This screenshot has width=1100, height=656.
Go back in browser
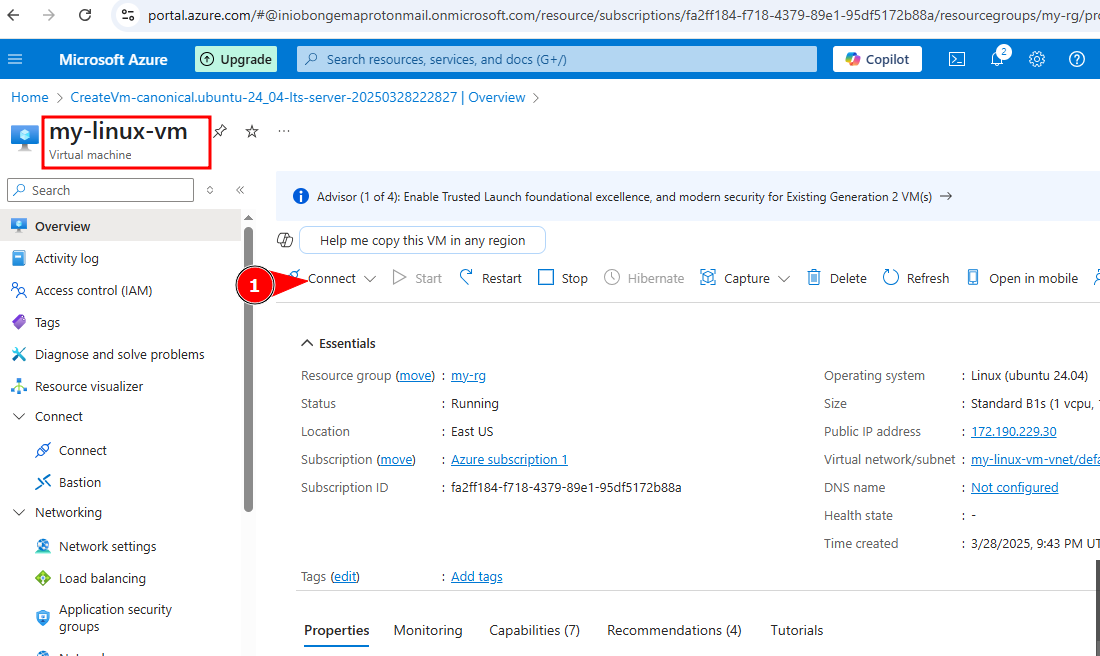(13, 15)
